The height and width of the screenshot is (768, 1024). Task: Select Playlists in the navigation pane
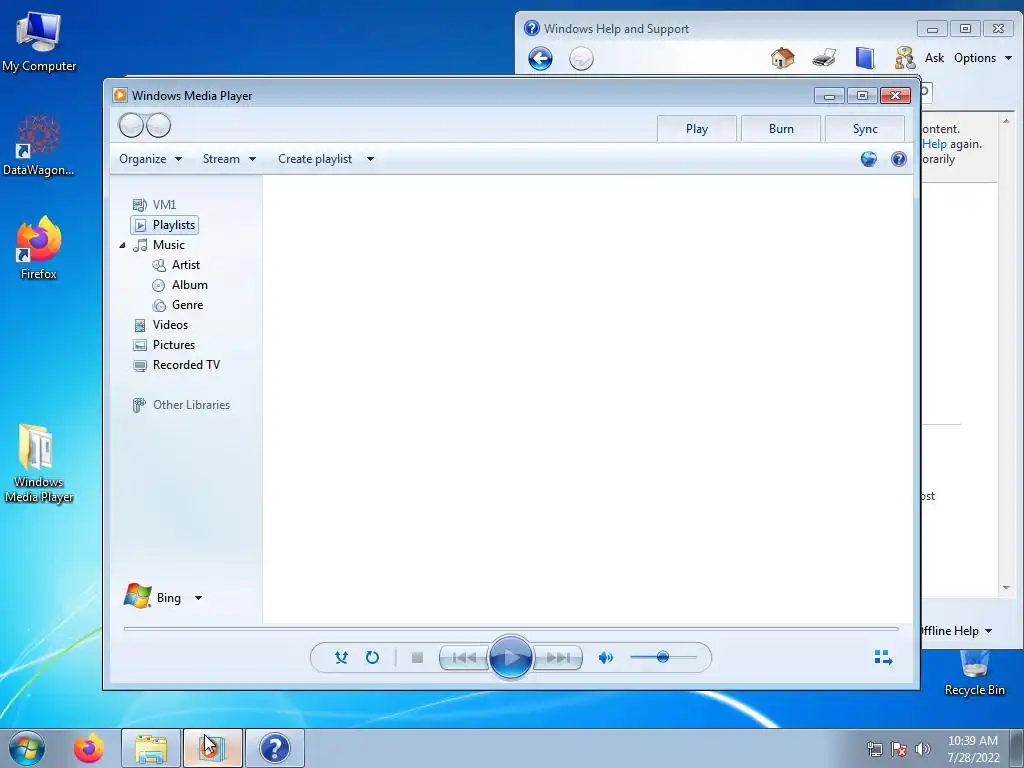[165, 225]
